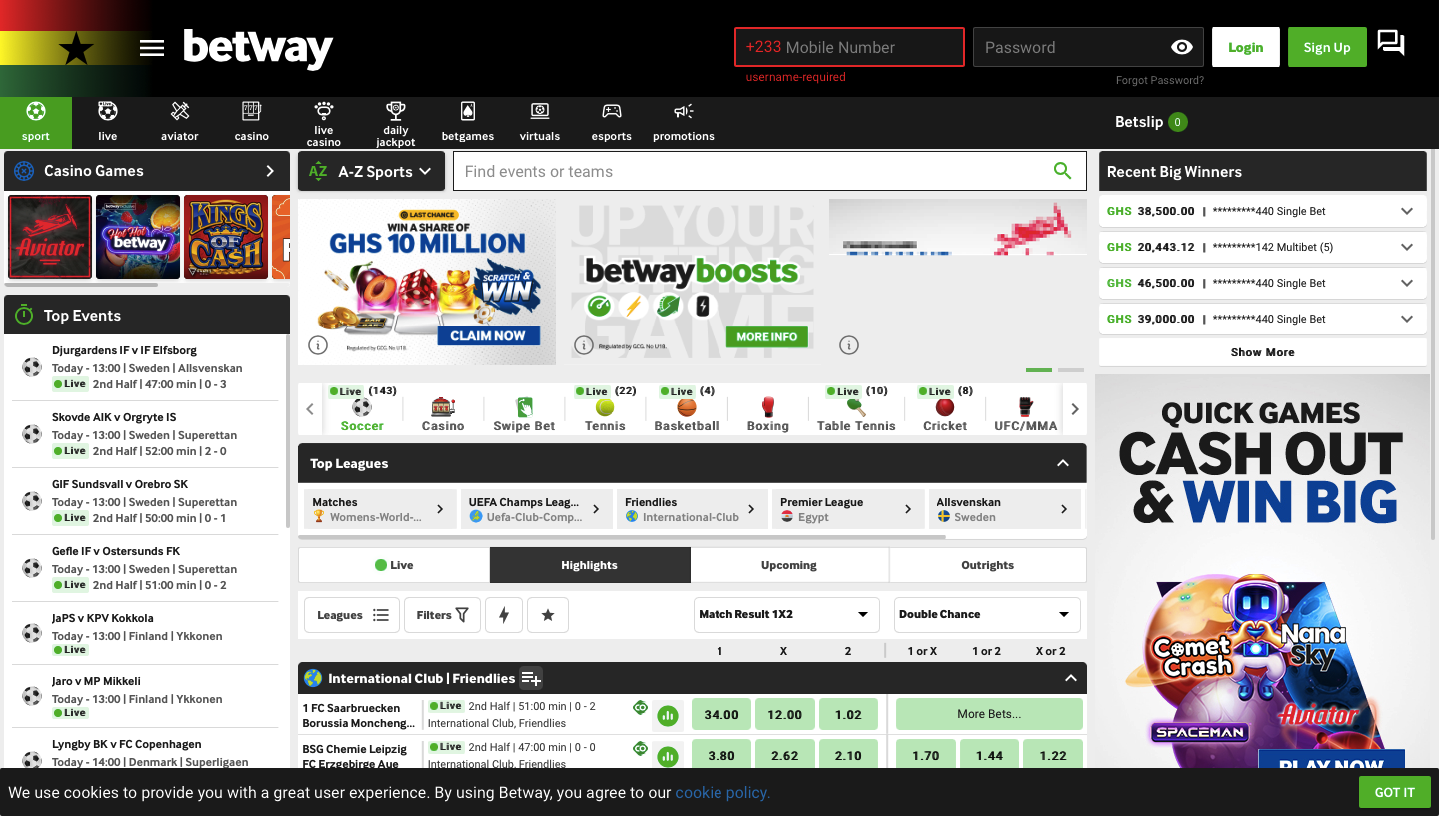Expand the GHS 39,000.00 winner row
1439x816 pixels.
click(x=1407, y=319)
